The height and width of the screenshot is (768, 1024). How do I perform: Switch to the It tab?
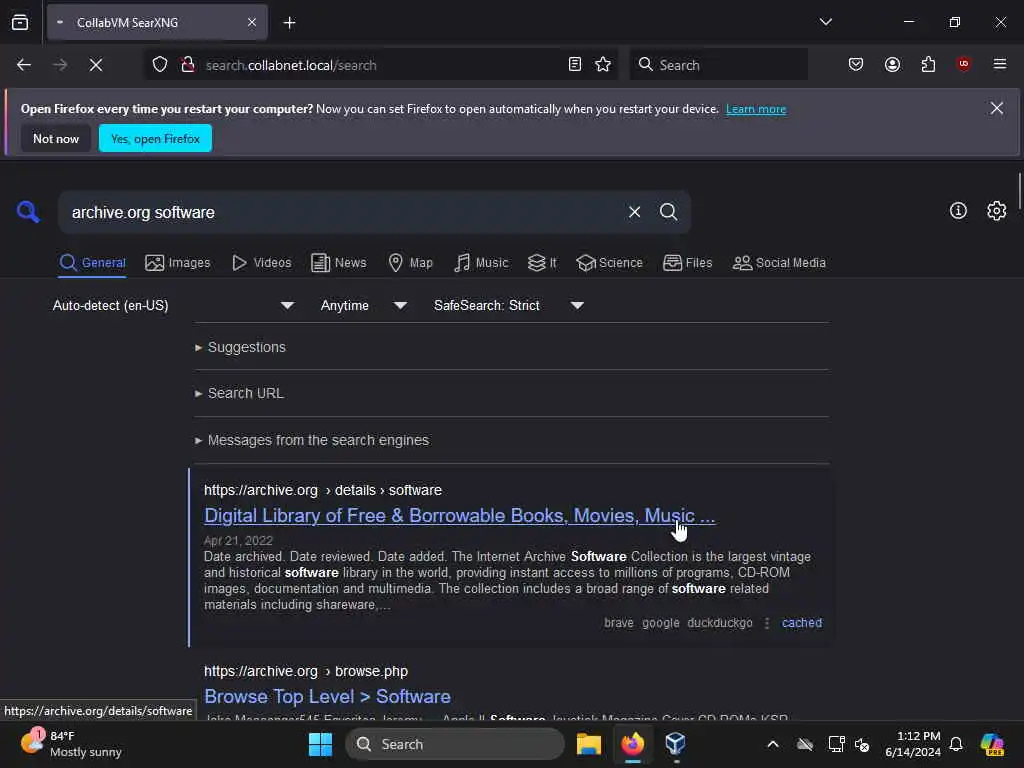(542, 263)
